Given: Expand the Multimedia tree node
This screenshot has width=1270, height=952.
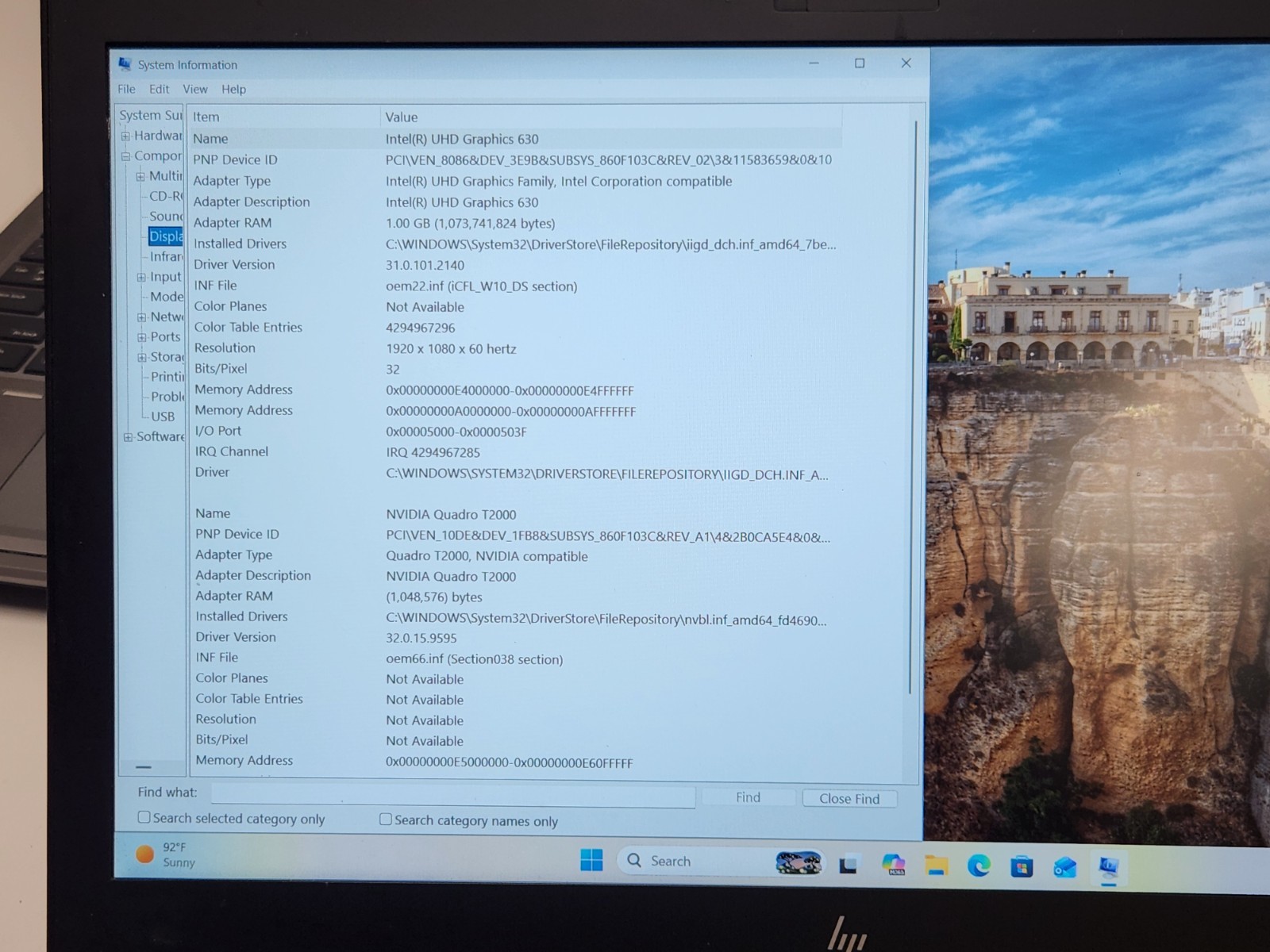Looking at the screenshot, I should click(140, 176).
